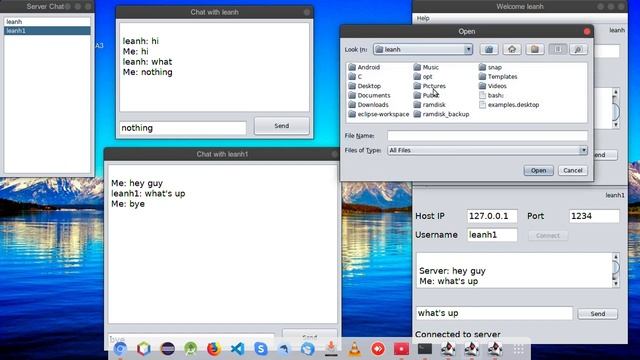Edit the Username field showing leanh1
The height and width of the screenshot is (360, 640).
(492, 235)
